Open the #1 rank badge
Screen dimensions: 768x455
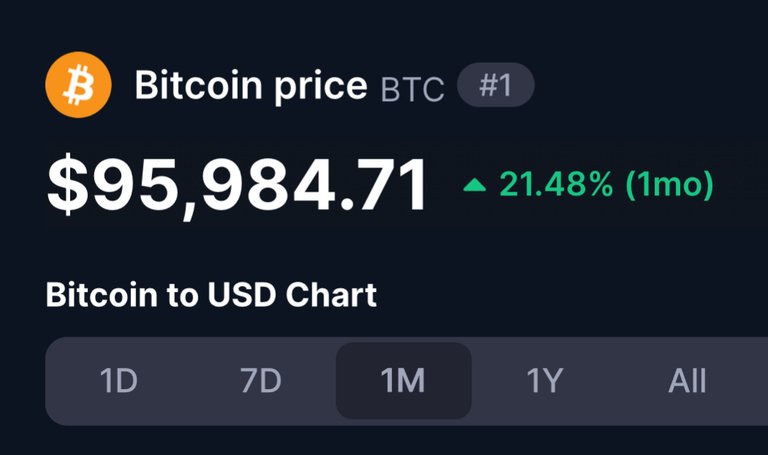click(496, 85)
